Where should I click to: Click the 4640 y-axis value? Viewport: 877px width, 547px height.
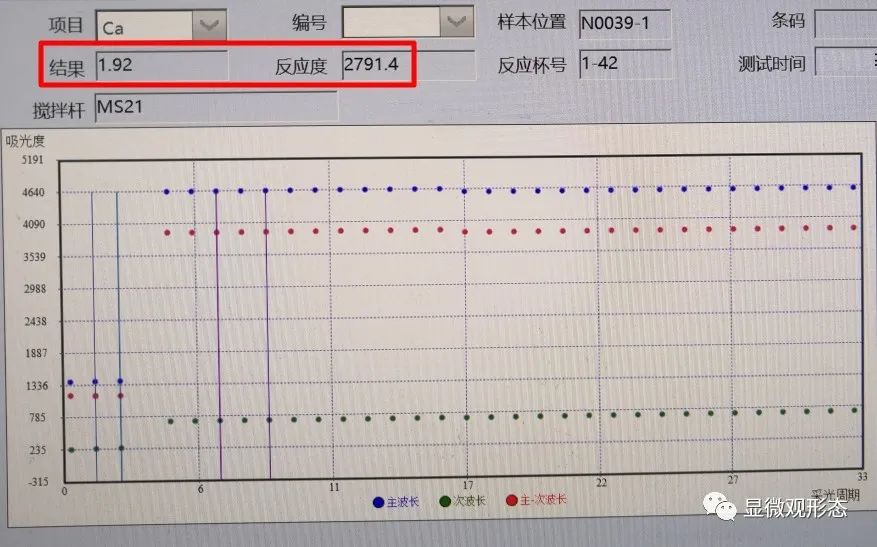(33, 192)
